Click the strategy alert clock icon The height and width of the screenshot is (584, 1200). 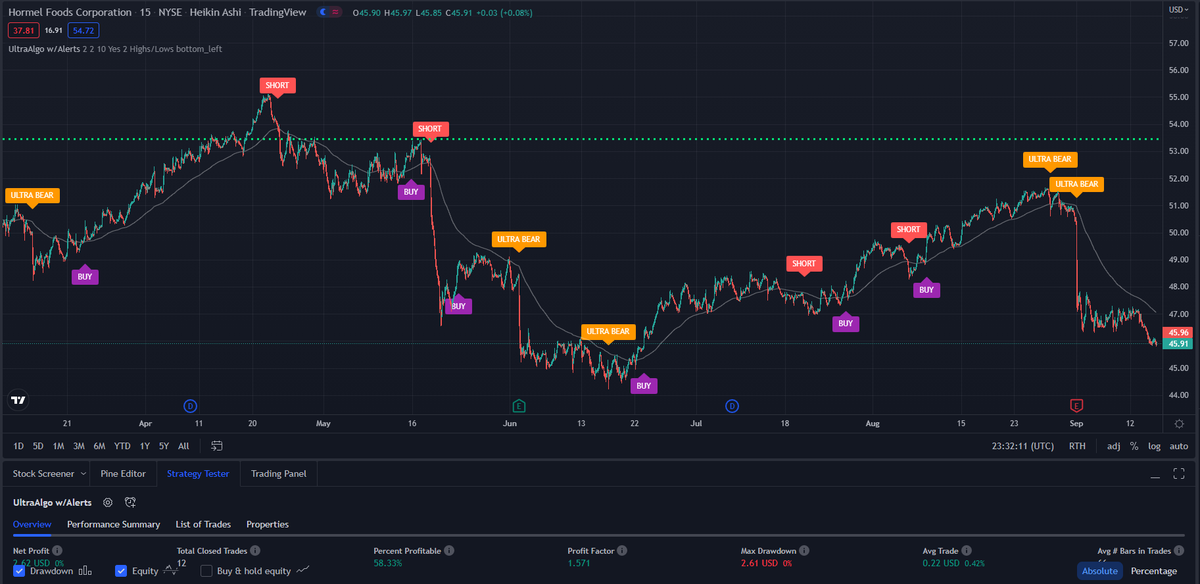click(x=130, y=502)
